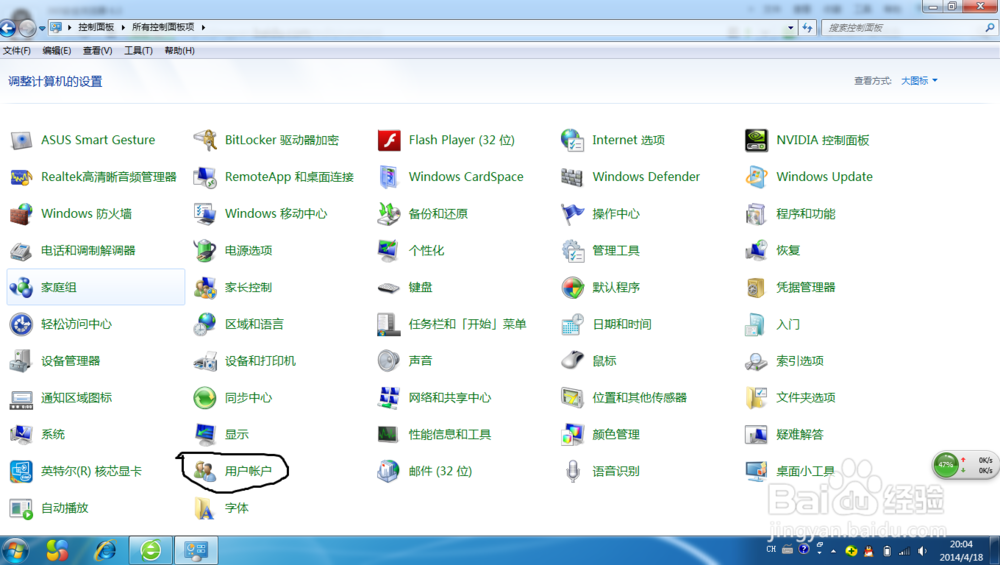Open 电源选项 battery icon
This screenshot has height=565, width=1000.
(205, 251)
